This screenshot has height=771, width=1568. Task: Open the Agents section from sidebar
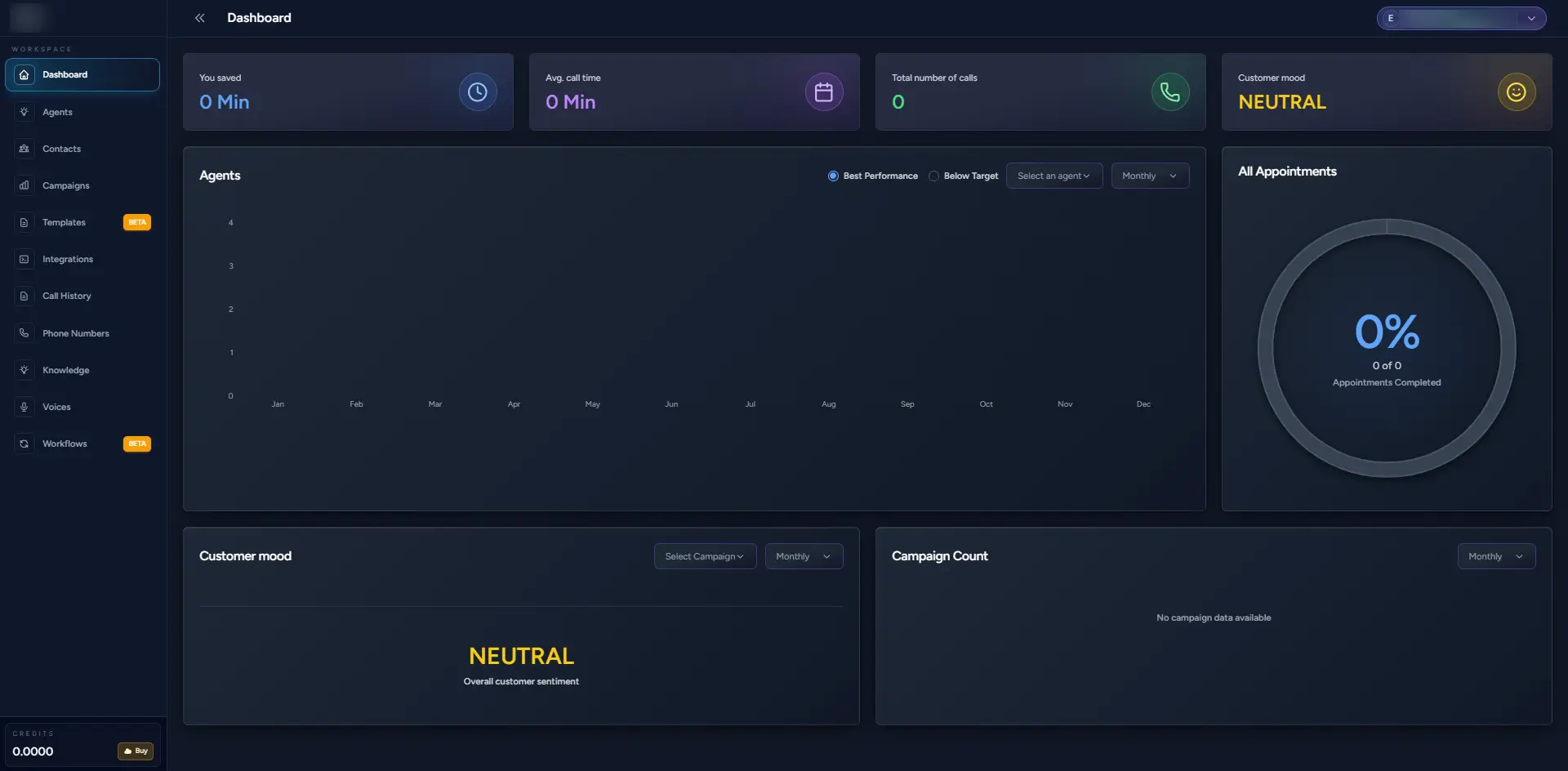[x=57, y=112]
